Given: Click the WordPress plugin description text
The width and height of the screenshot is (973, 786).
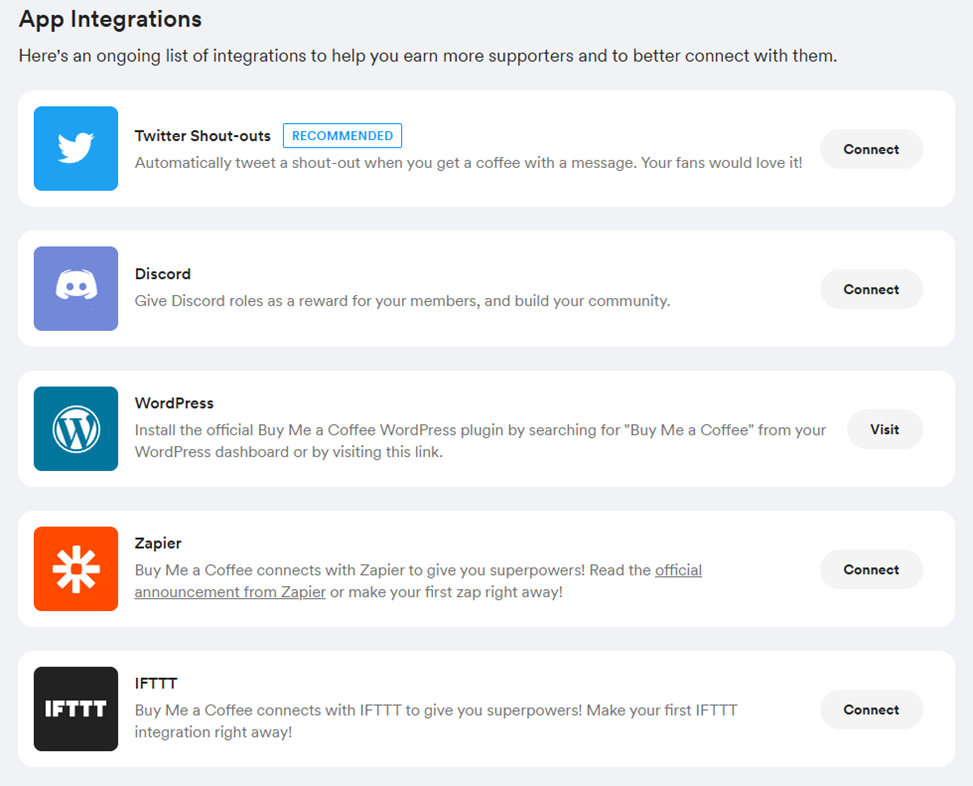Looking at the screenshot, I should click(480, 441).
